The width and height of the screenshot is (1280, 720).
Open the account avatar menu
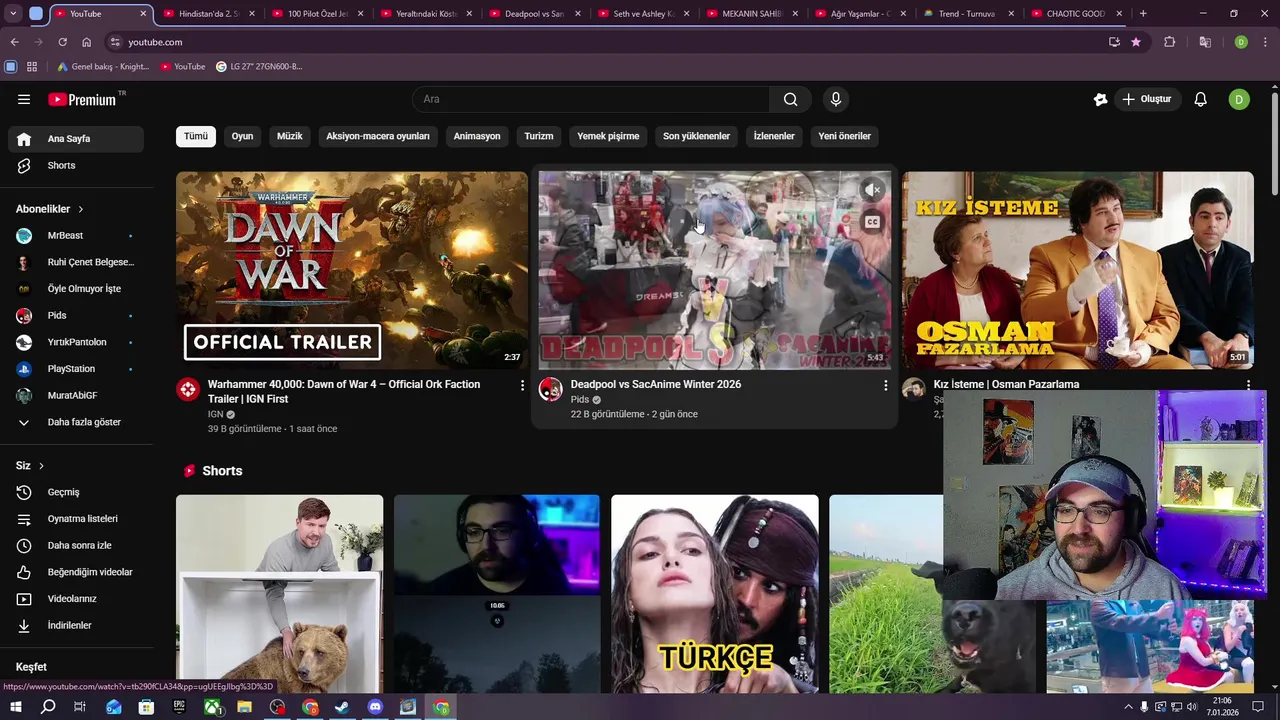(1239, 99)
